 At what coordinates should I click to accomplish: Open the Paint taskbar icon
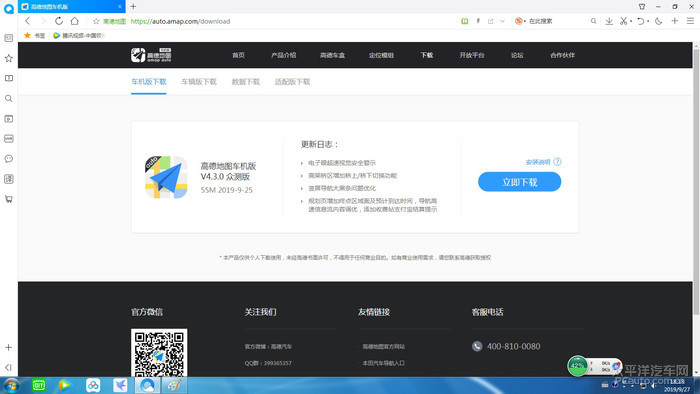tap(175, 386)
